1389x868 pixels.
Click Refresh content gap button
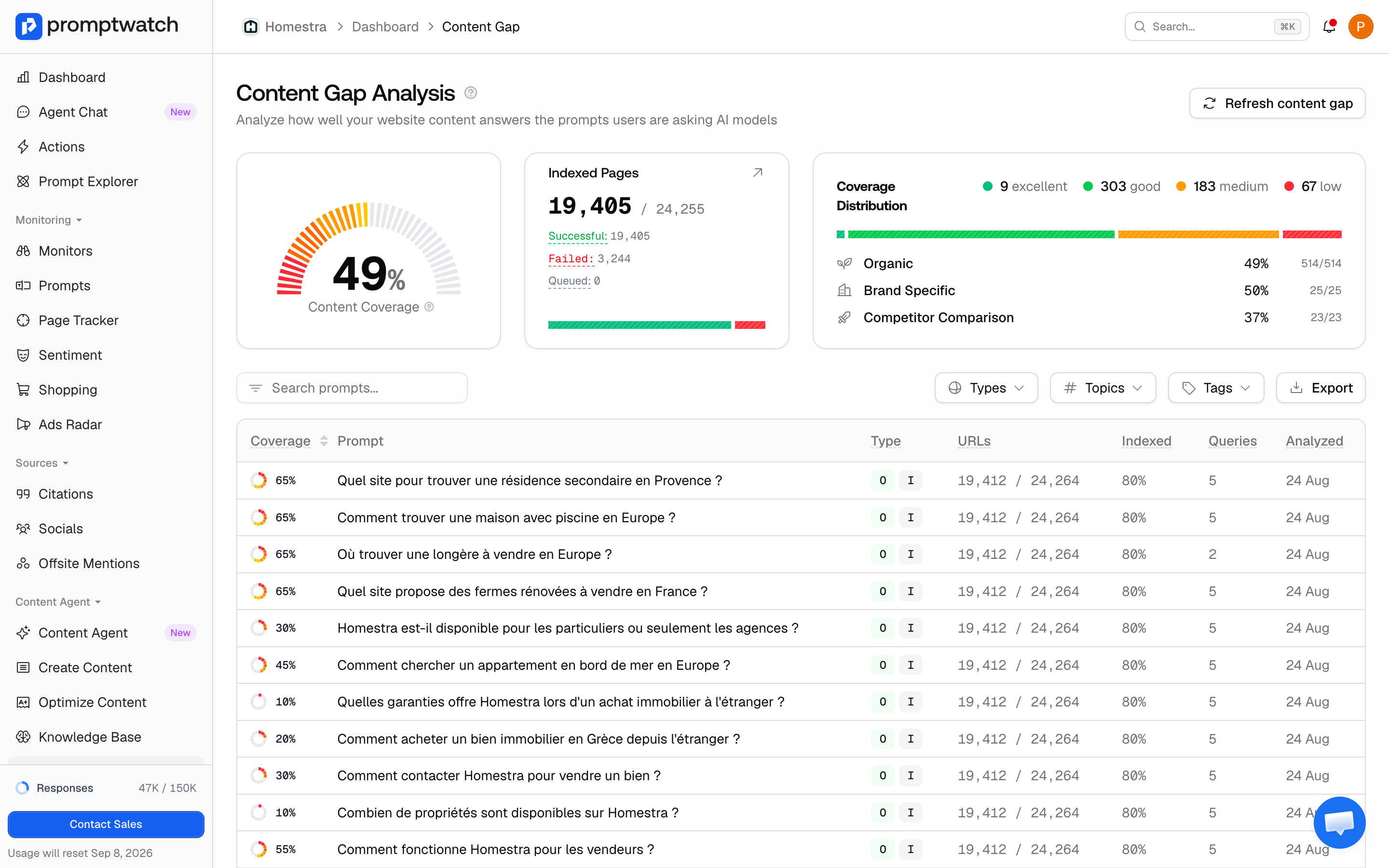point(1277,103)
